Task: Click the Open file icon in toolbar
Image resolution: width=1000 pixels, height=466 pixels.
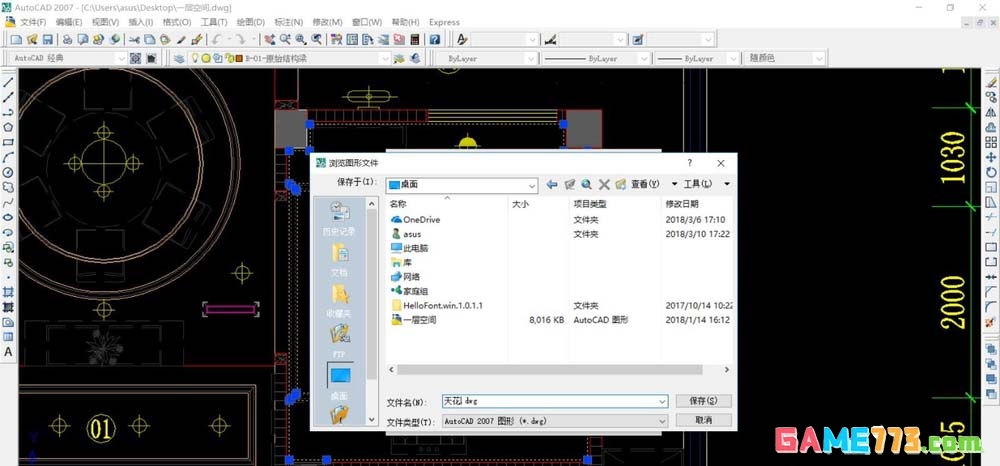Action: coord(33,40)
